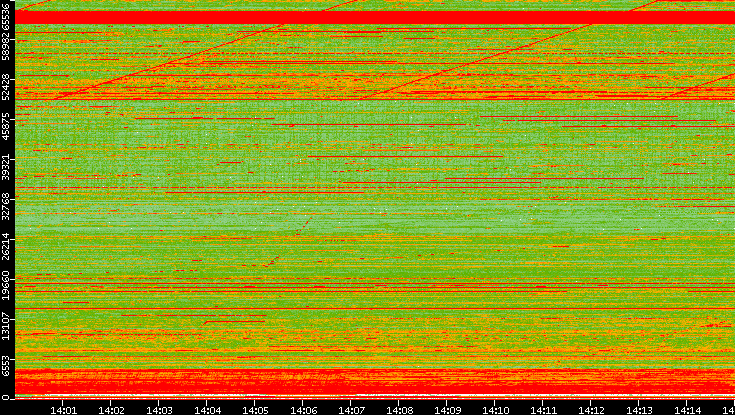Click the 19660 vertical axis label
This screenshot has width=735, height=415.
(x=6, y=286)
